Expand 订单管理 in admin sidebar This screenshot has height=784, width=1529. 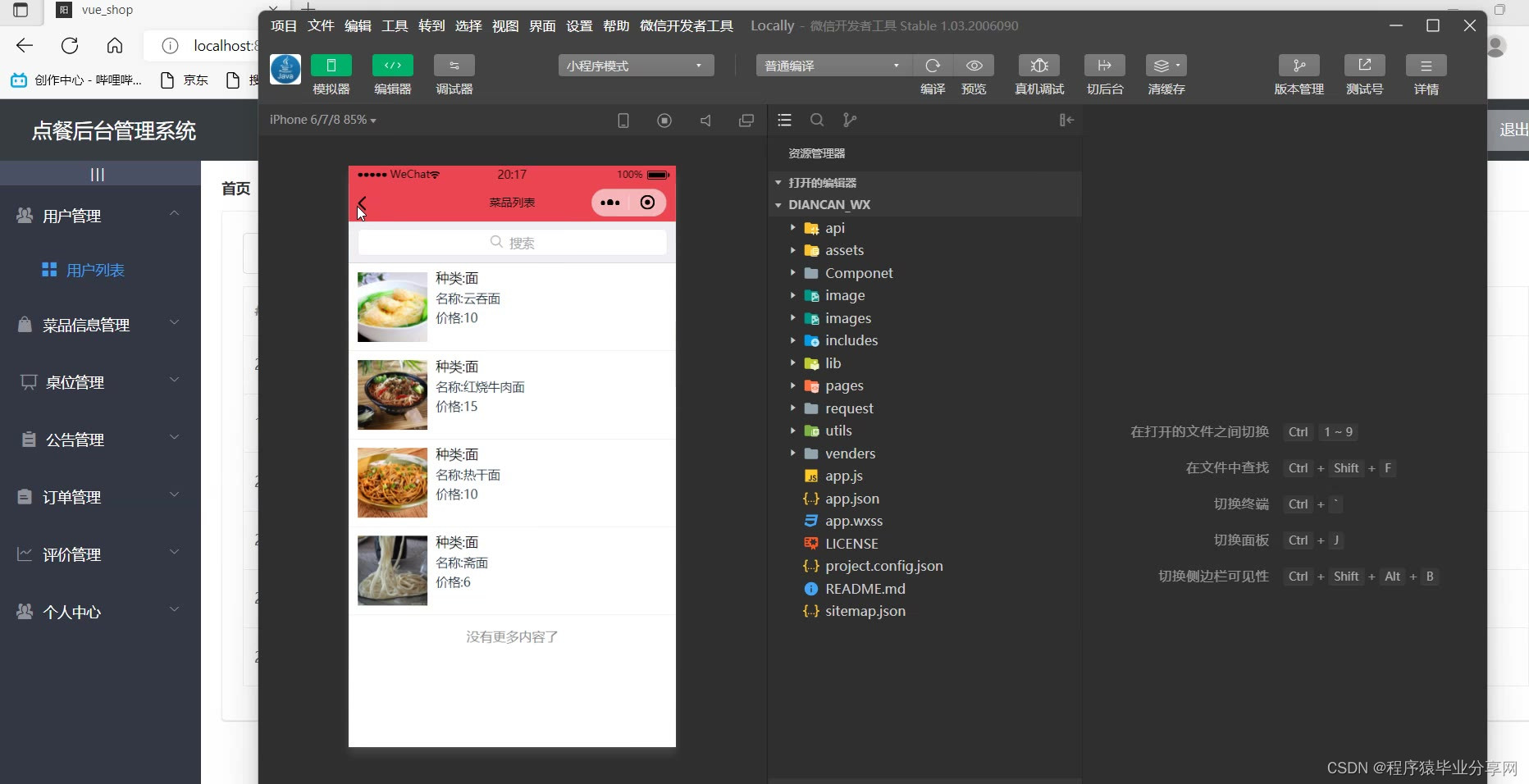point(100,497)
